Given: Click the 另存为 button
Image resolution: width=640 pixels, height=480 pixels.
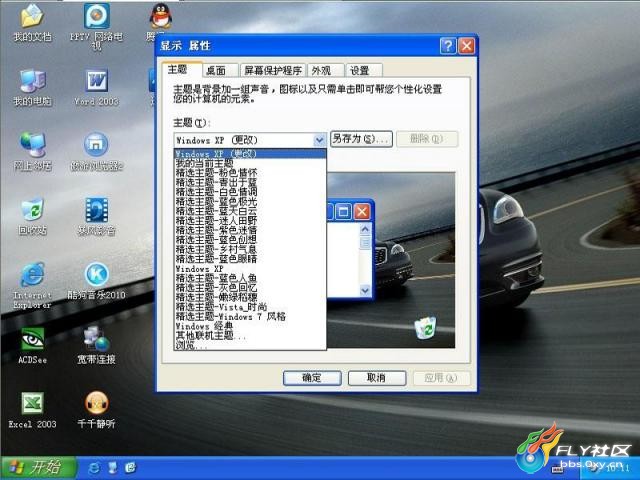Looking at the screenshot, I should pyautogui.click(x=361, y=139).
